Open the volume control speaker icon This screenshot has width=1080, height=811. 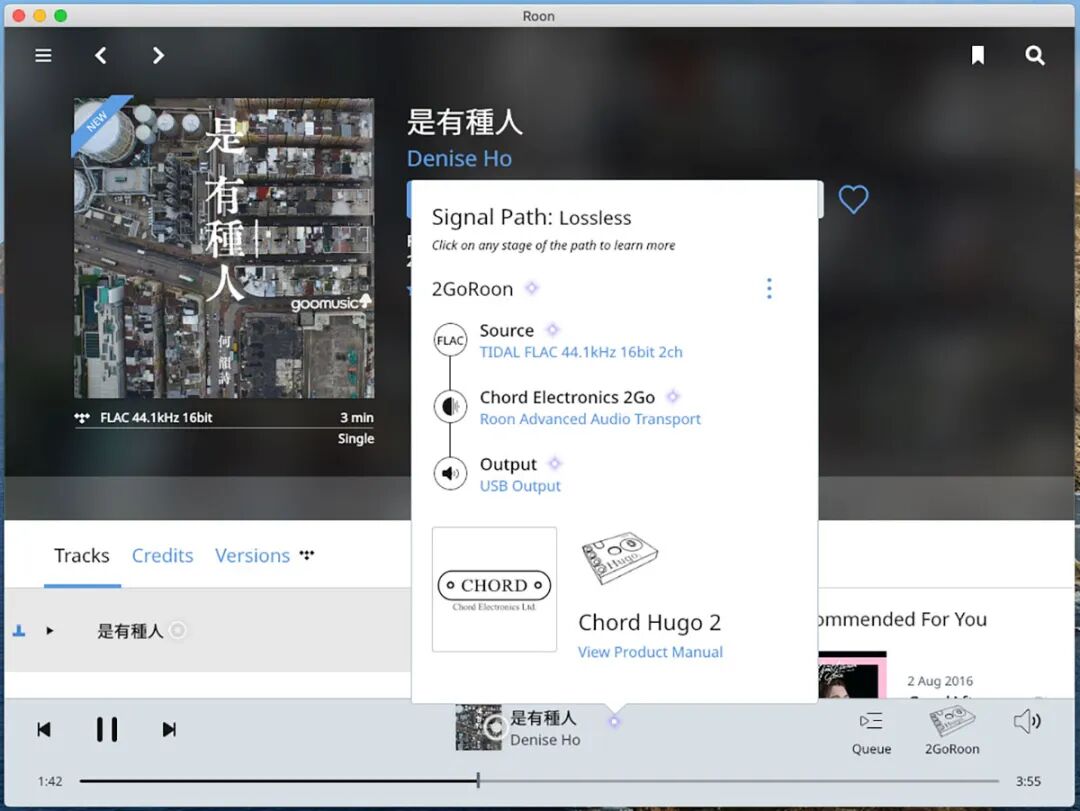[x=1027, y=721]
